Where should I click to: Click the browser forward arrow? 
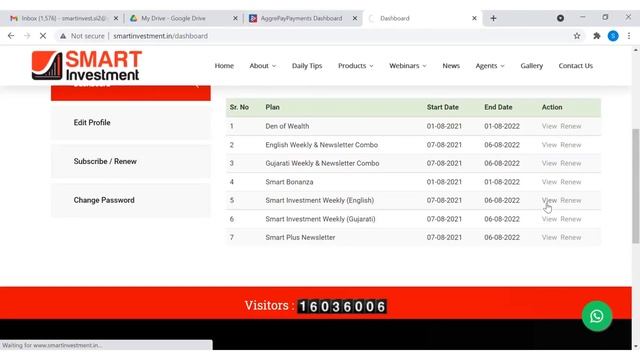pos(27,36)
